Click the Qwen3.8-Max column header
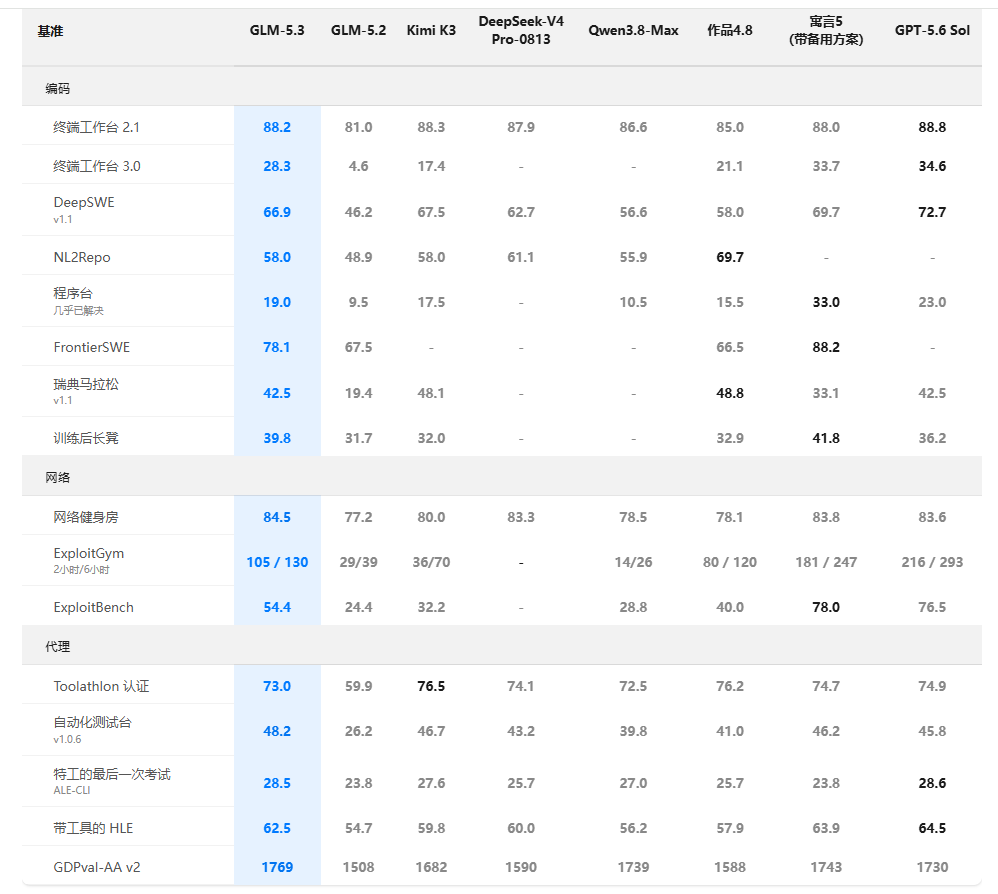 [633, 31]
